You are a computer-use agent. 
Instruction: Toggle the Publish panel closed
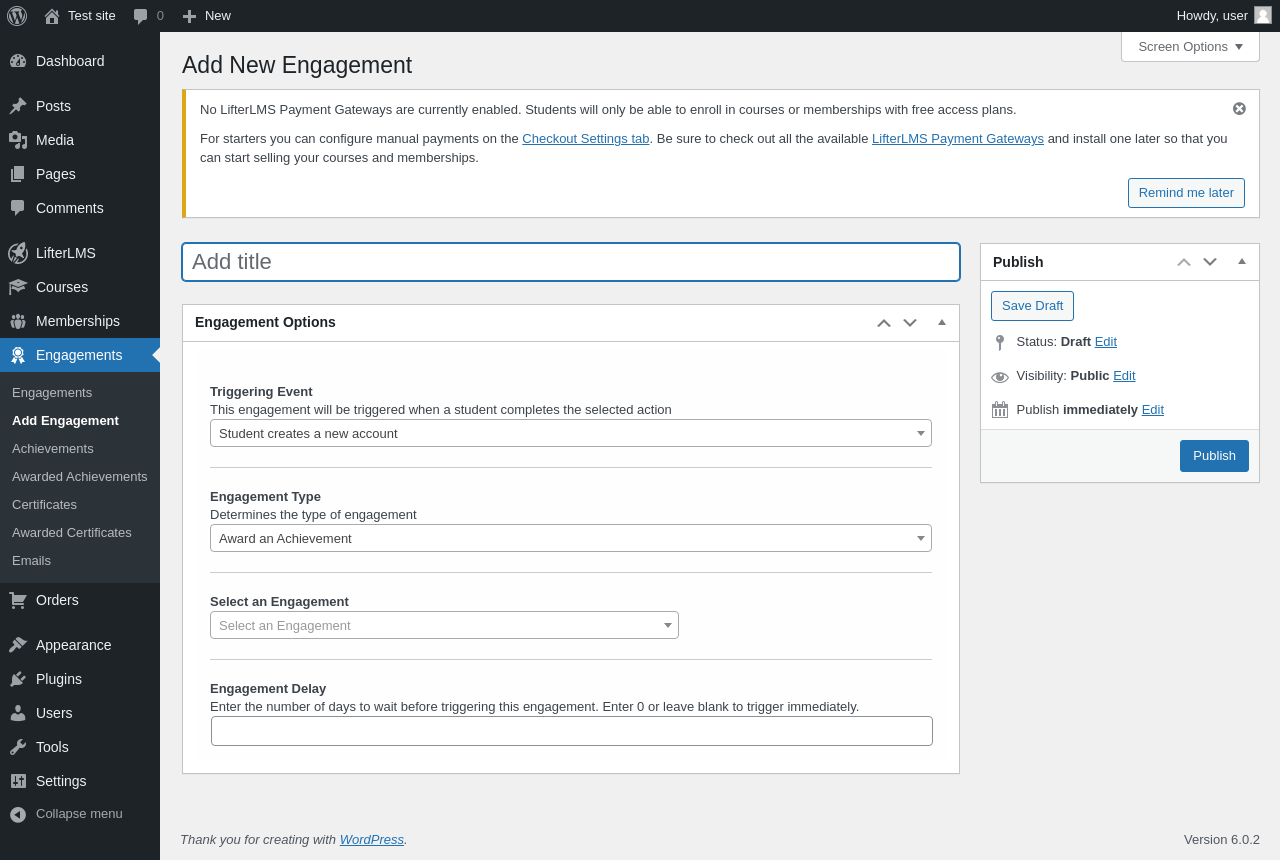1242,261
